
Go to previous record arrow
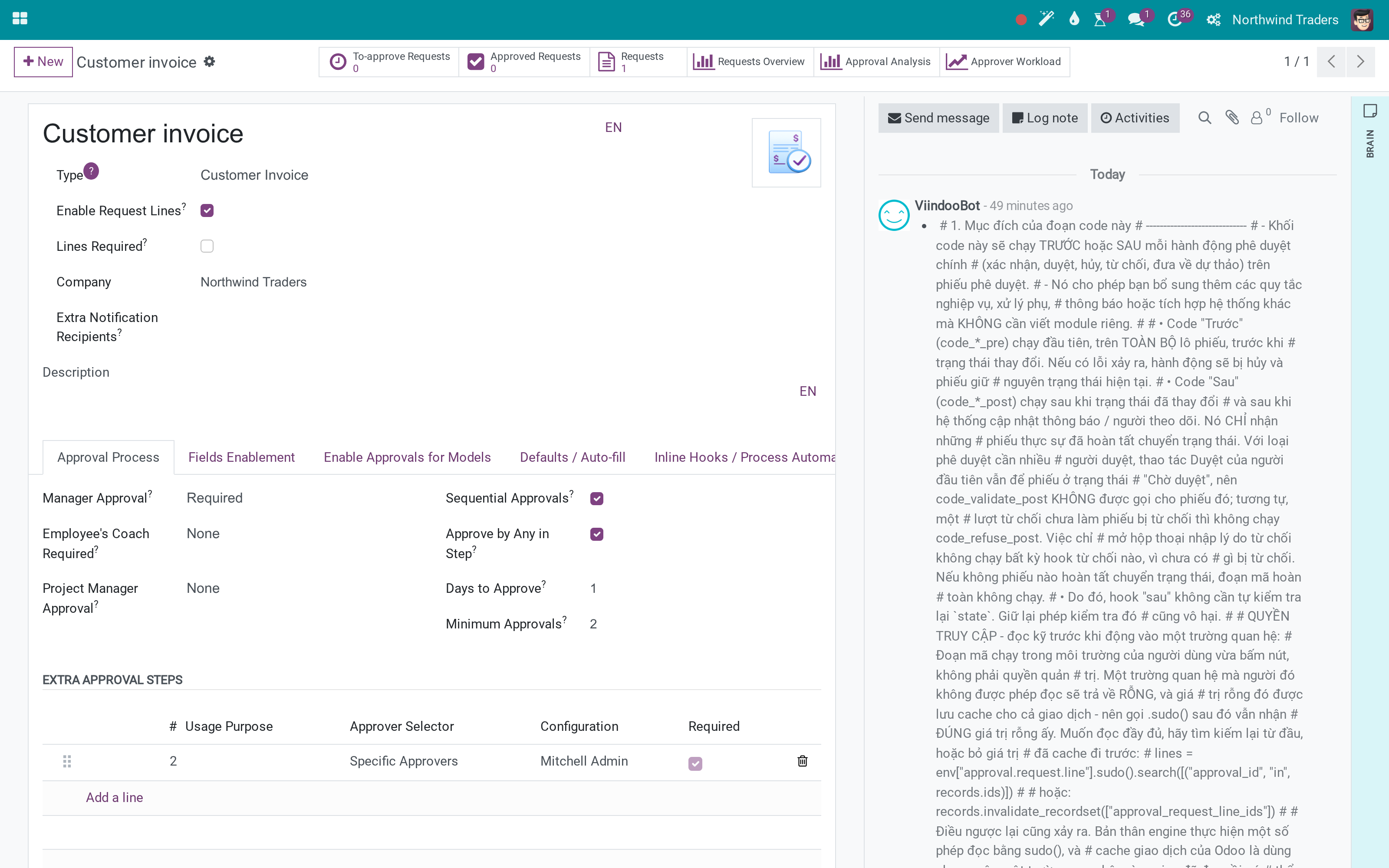(1332, 62)
